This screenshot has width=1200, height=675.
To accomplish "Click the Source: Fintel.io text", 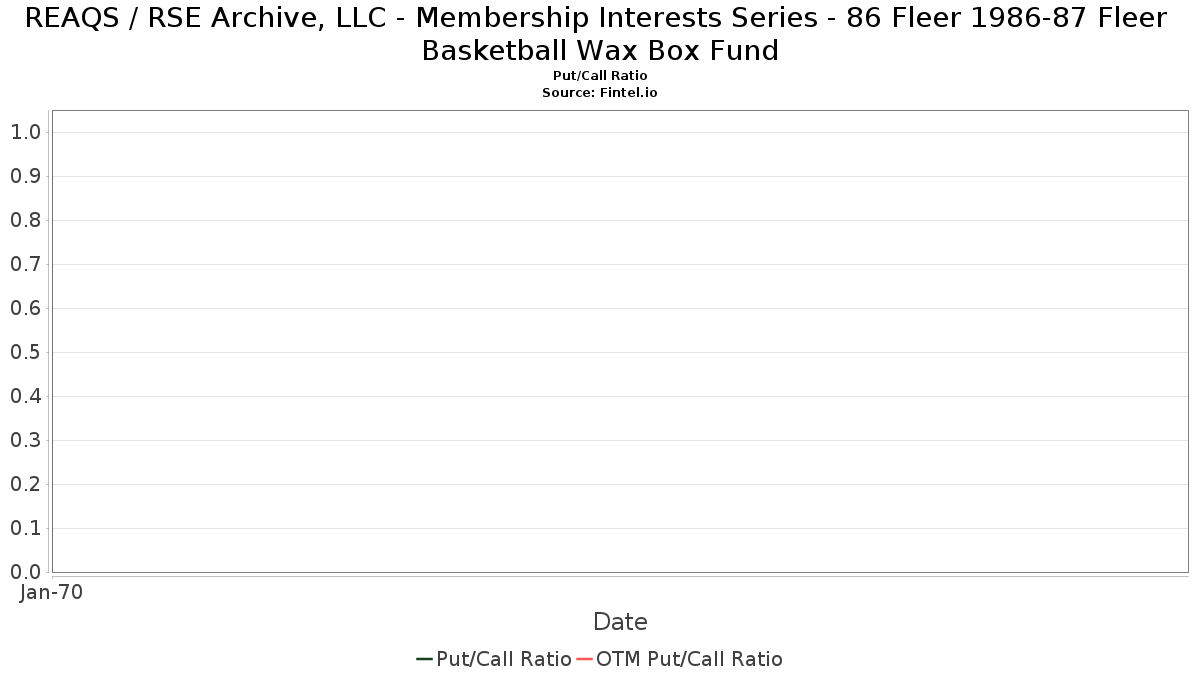I will 600,92.
